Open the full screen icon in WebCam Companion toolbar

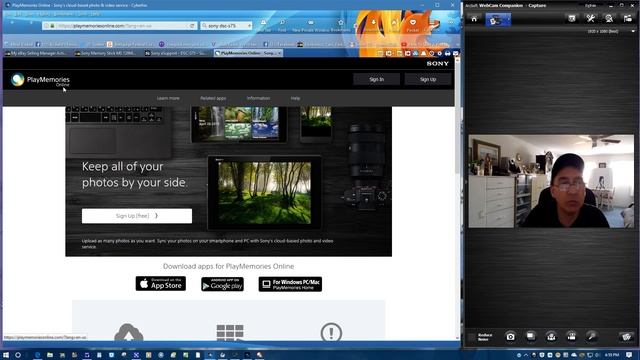(x=572, y=18)
